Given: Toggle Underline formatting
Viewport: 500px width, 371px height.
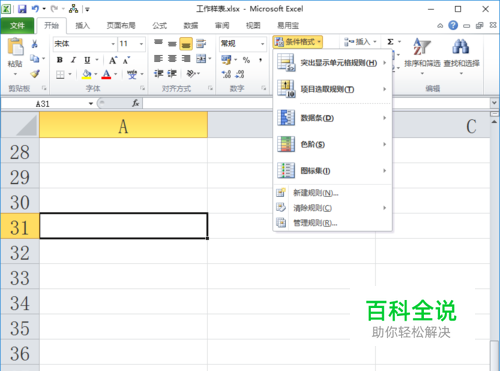Looking at the screenshot, I should (x=87, y=60).
